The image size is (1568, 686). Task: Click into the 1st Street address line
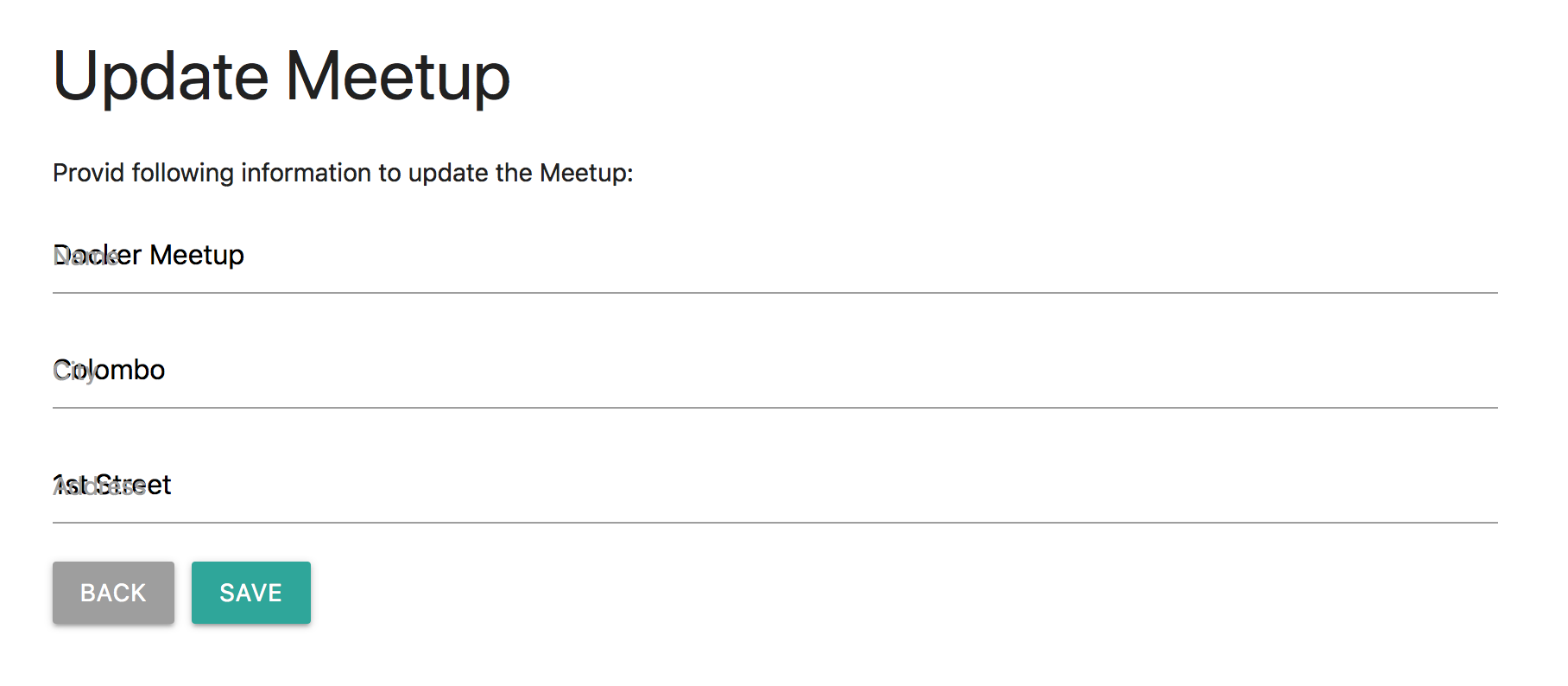coord(112,485)
